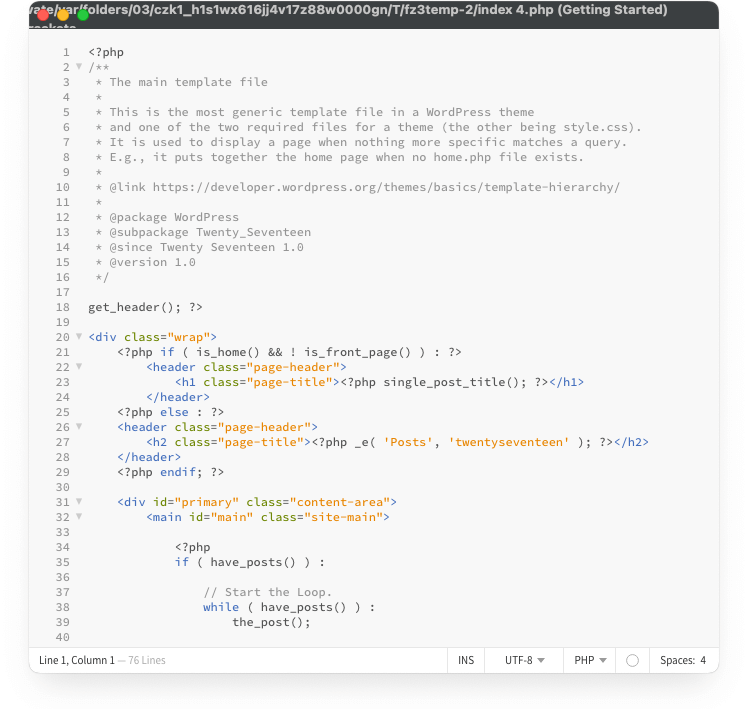Fold the second page-header block at line 26
This screenshot has width=750, height=709.
coord(79,427)
